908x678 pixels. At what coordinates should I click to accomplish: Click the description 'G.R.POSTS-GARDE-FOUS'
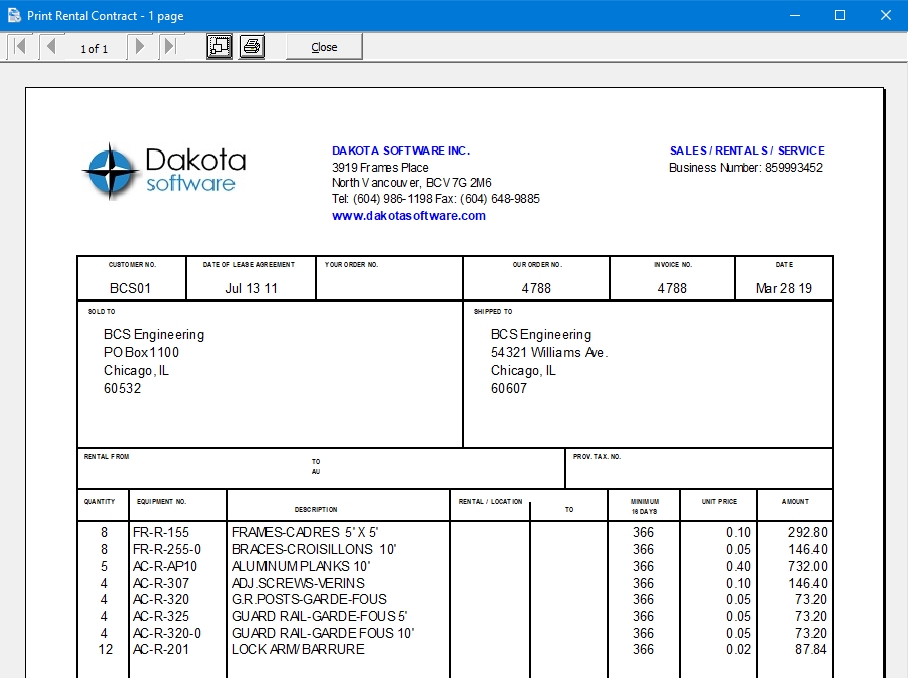coord(309,599)
